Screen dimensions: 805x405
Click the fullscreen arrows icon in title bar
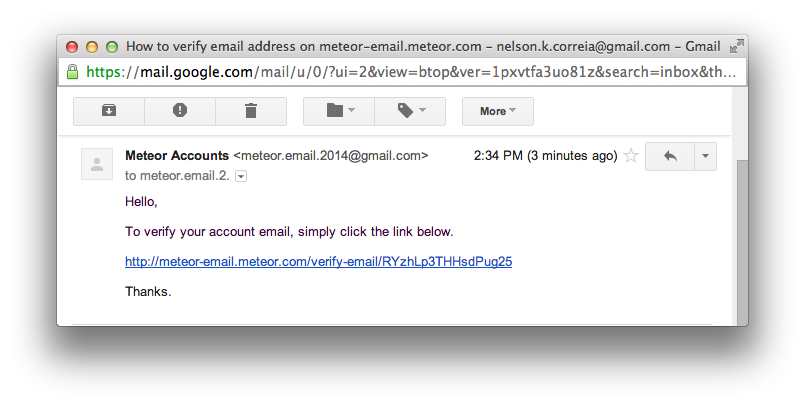(736, 46)
